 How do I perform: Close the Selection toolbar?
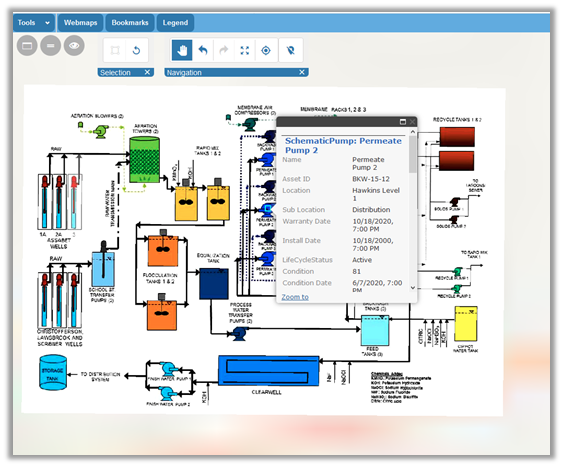(x=147, y=72)
